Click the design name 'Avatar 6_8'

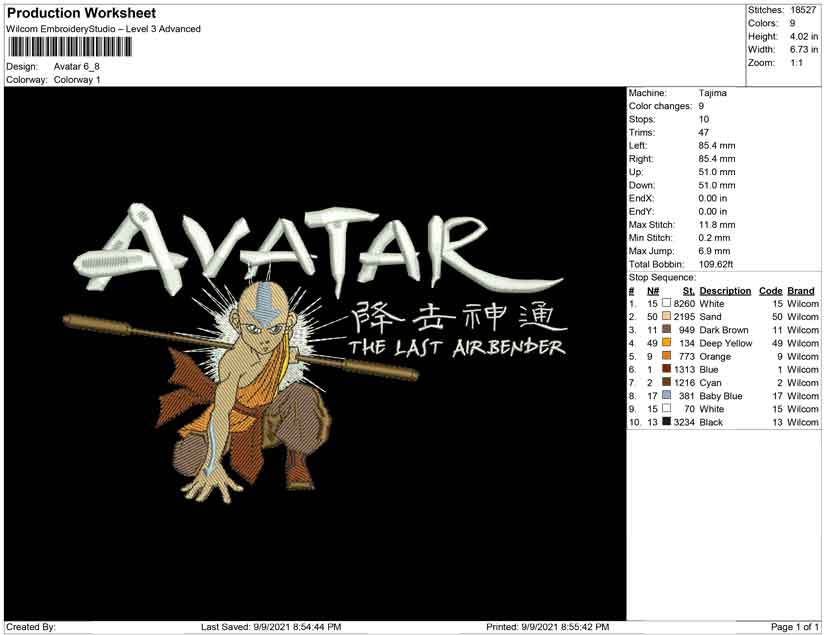77,67
